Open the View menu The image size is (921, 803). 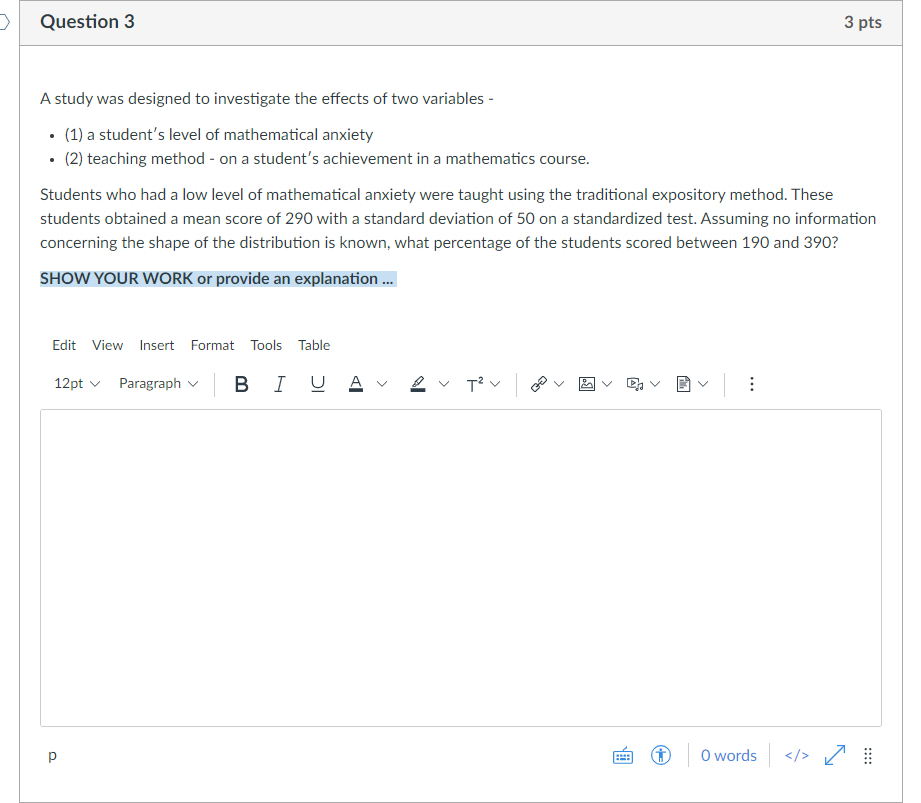tap(107, 345)
